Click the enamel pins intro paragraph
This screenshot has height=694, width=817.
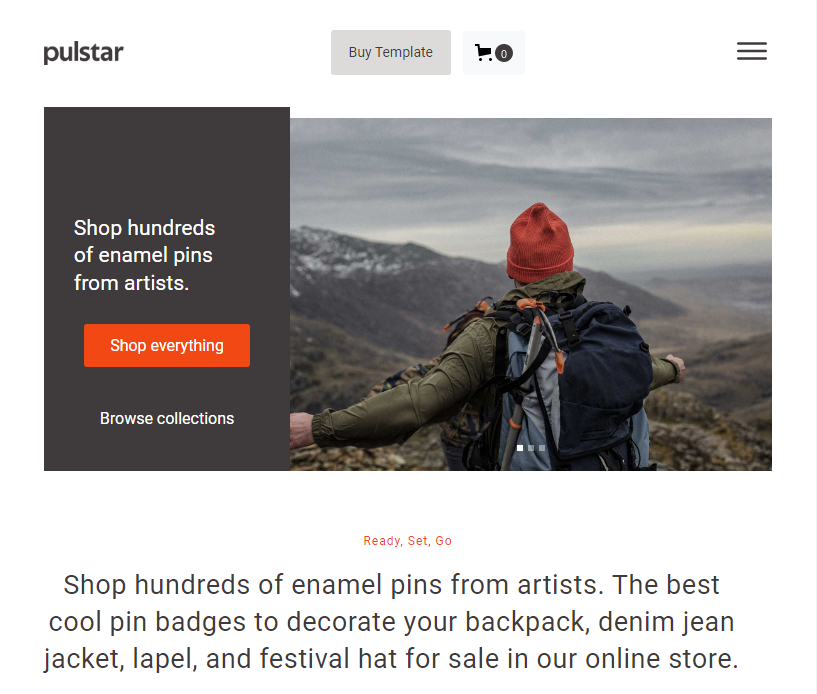point(391,622)
